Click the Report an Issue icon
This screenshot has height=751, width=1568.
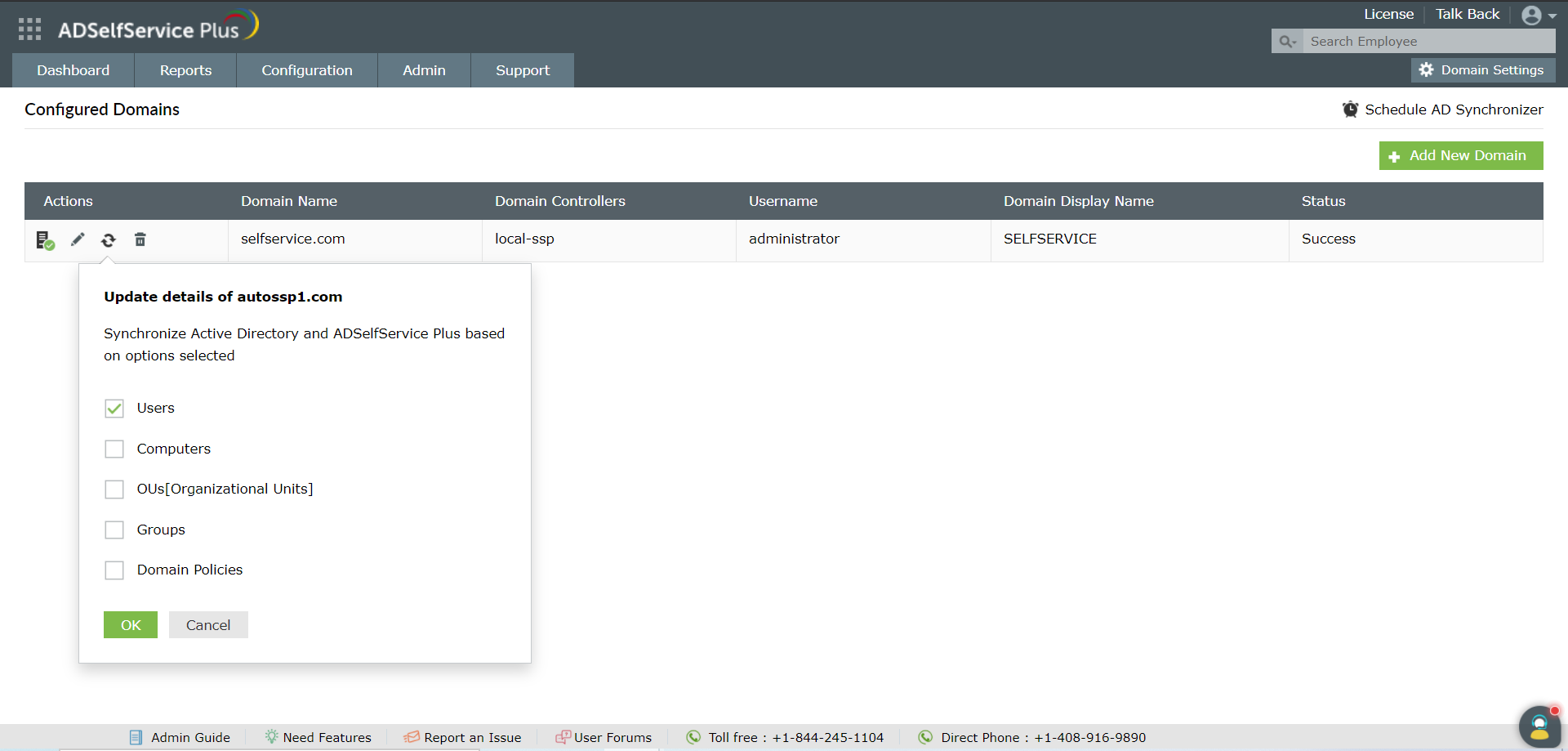point(412,737)
